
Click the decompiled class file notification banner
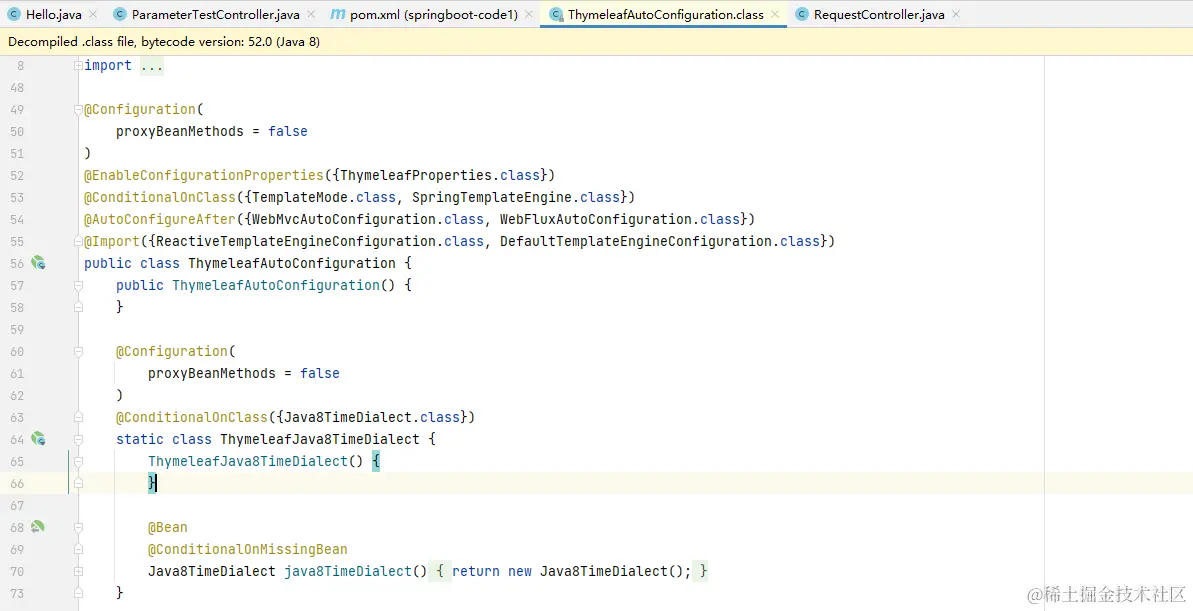pyautogui.click(x=596, y=42)
